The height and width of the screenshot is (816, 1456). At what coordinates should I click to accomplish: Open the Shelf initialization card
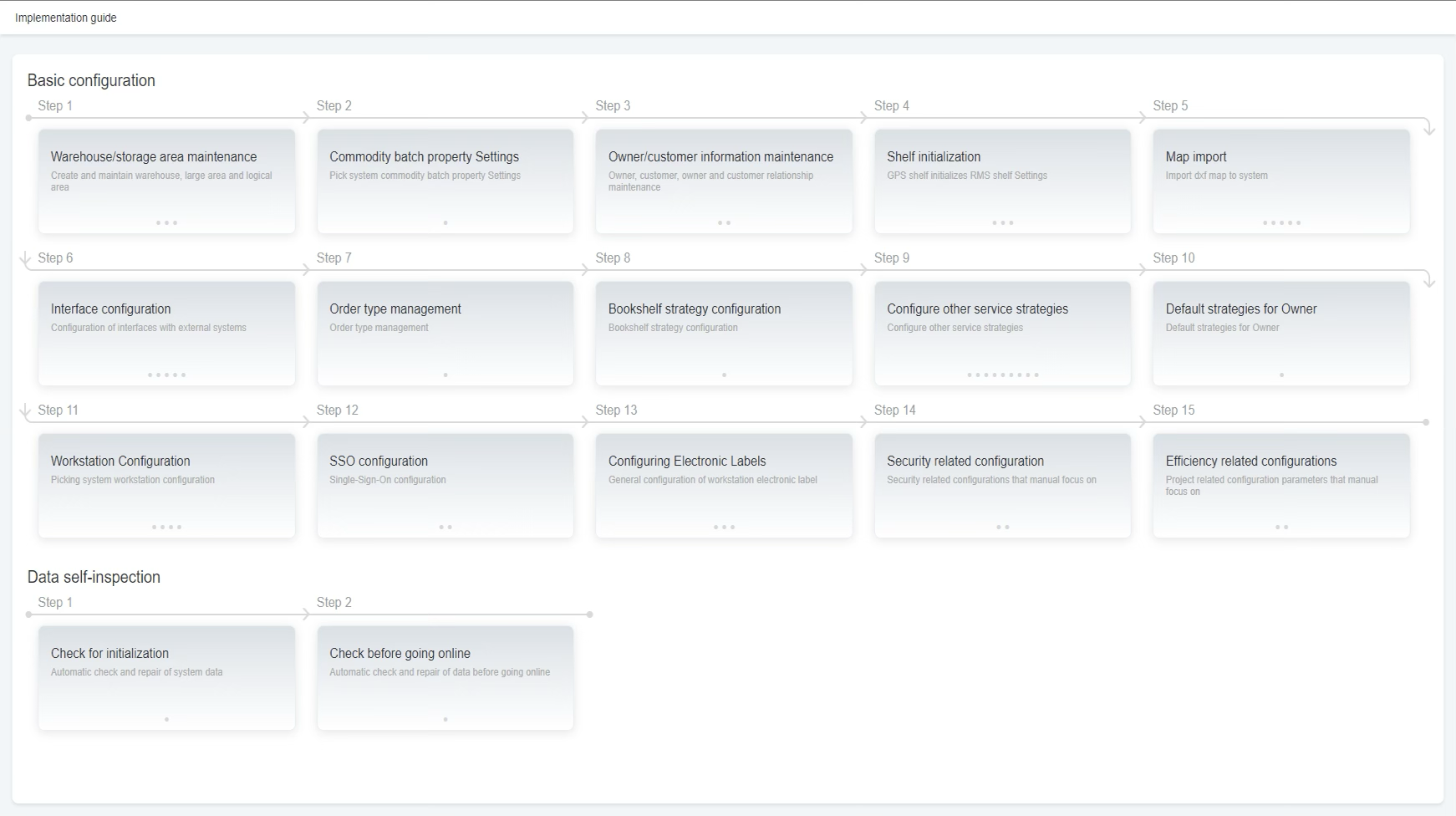(x=1002, y=181)
